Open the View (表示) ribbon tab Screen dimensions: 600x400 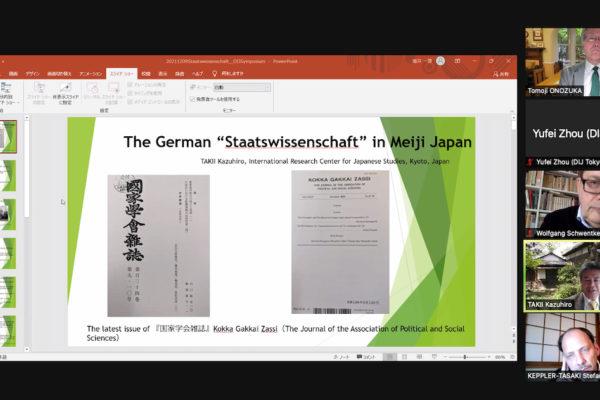coord(163,73)
